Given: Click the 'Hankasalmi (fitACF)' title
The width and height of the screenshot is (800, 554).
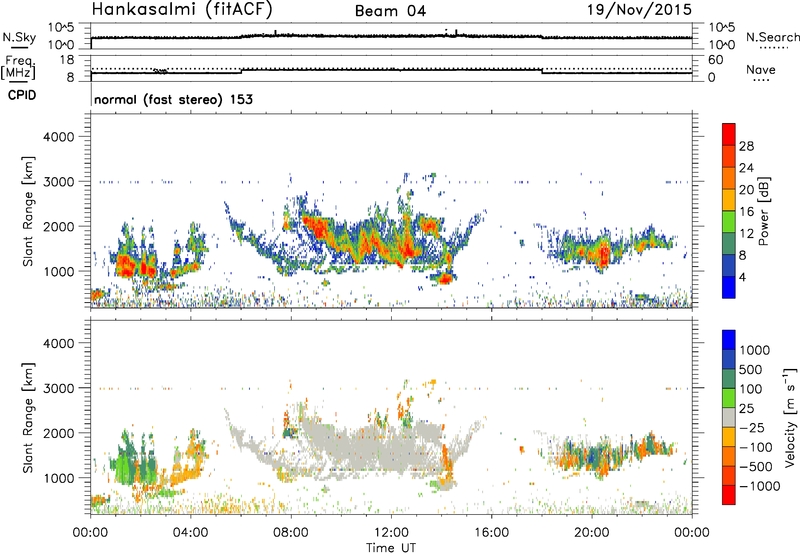Looking at the screenshot, I should point(182,9).
